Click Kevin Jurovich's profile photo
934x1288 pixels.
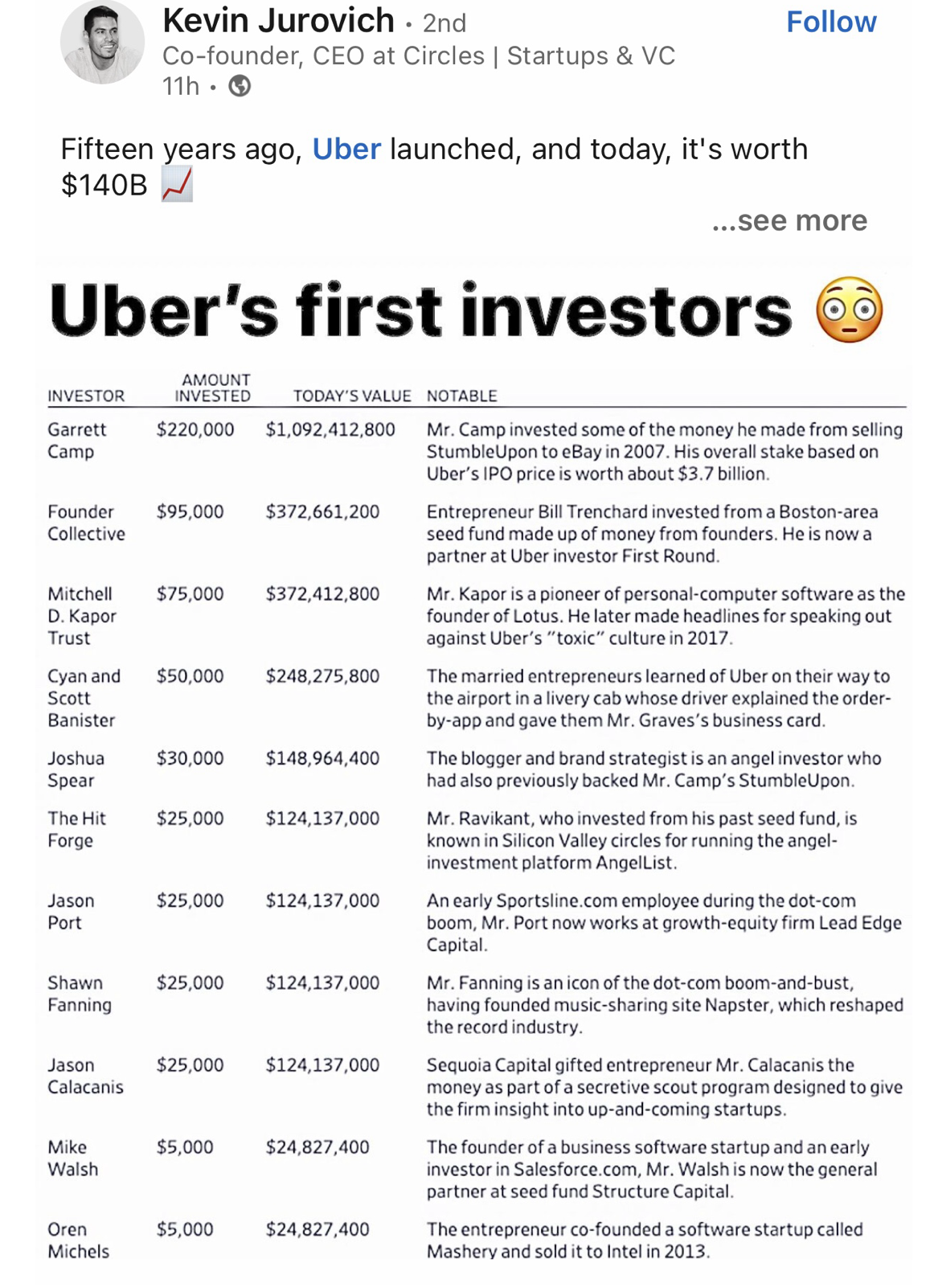tap(102, 42)
